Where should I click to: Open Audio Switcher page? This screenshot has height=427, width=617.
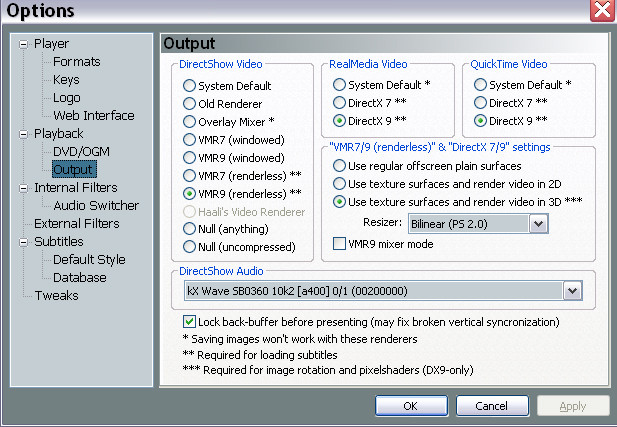tap(96, 205)
